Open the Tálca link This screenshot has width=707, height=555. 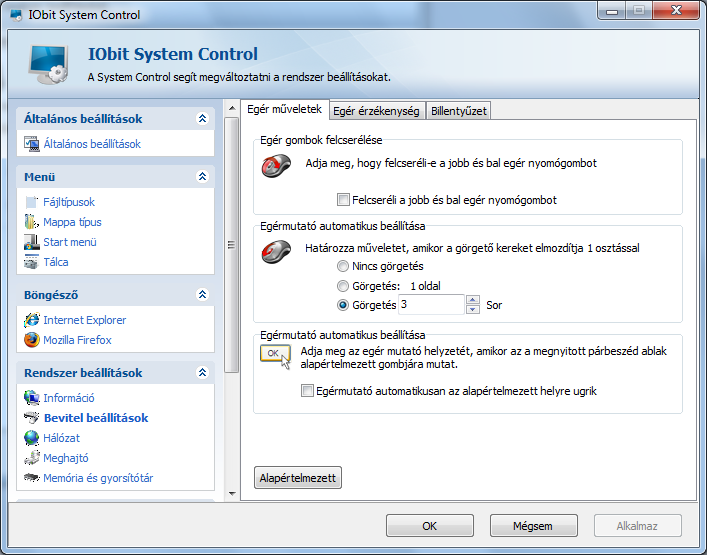tap(56, 262)
